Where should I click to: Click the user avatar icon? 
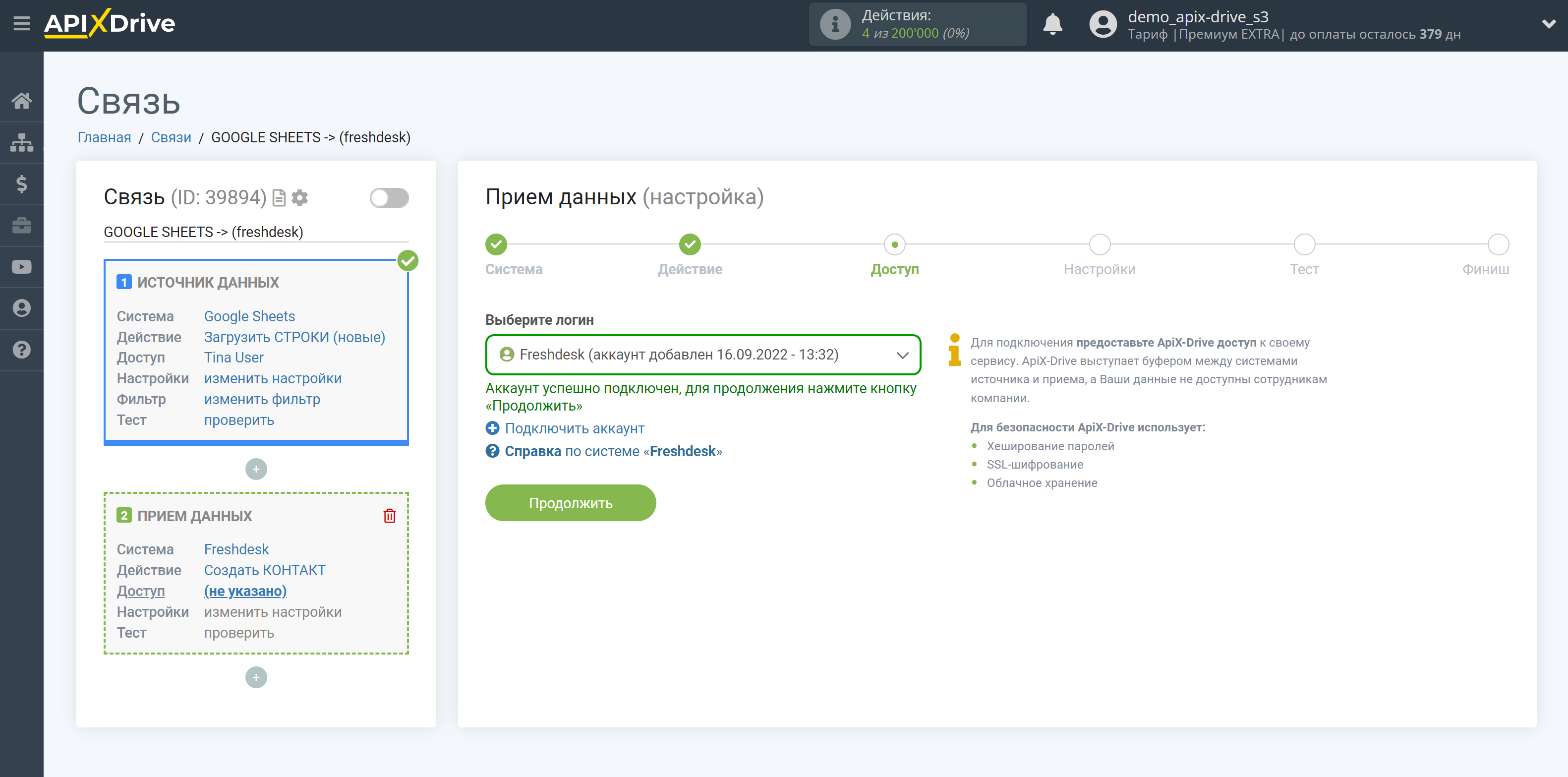coord(1103,24)
